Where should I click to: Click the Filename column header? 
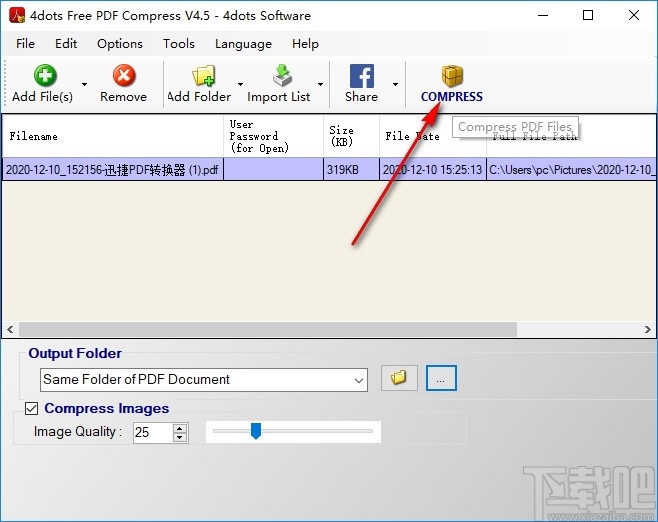pyautogui.click(x=113, y=136)
